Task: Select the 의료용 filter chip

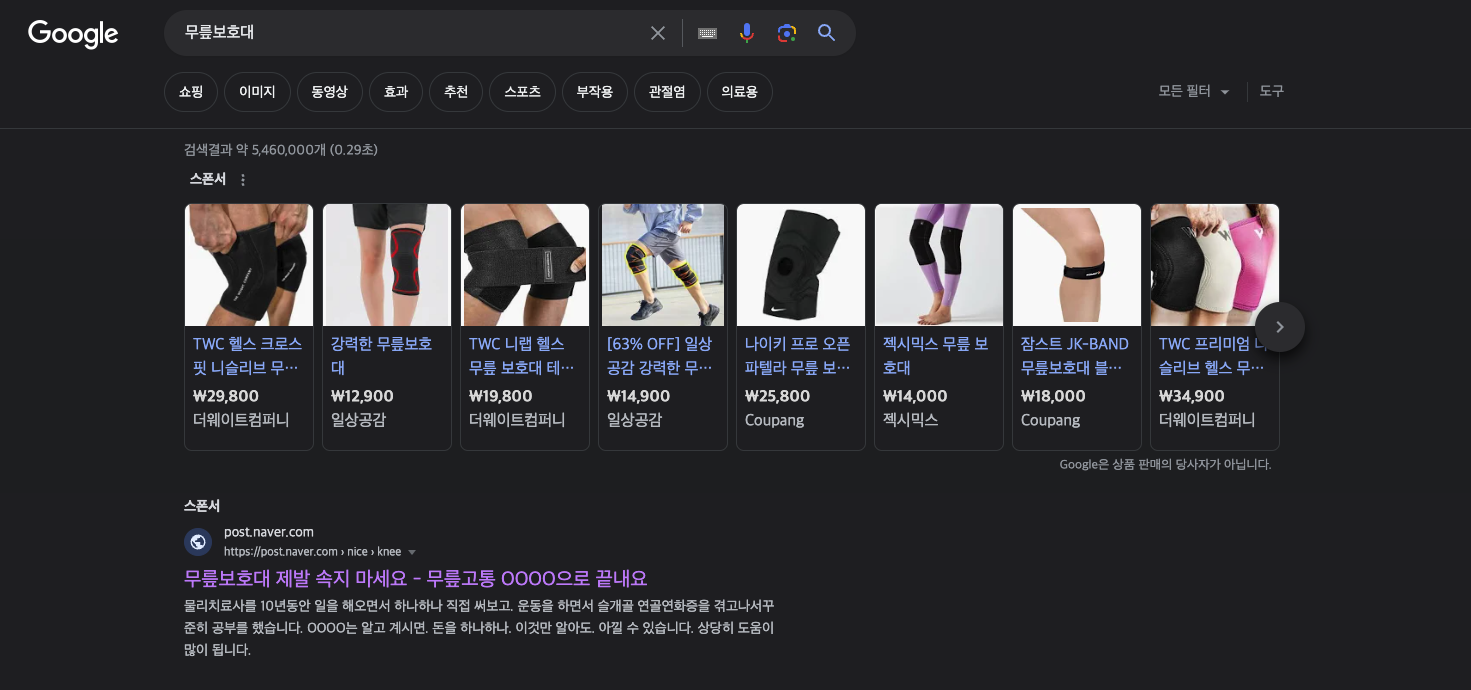Action: pyautogui.click(x=740, y=92)
